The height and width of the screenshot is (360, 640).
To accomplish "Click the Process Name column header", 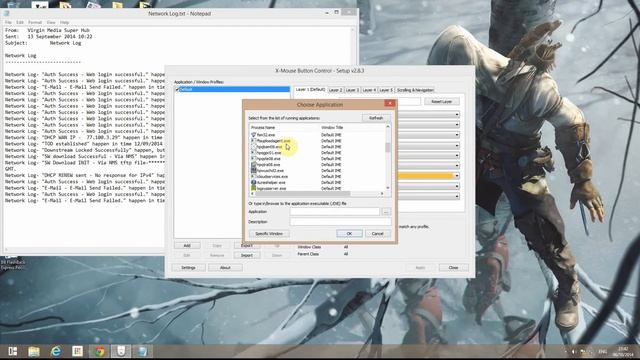I will coord(284,127).
